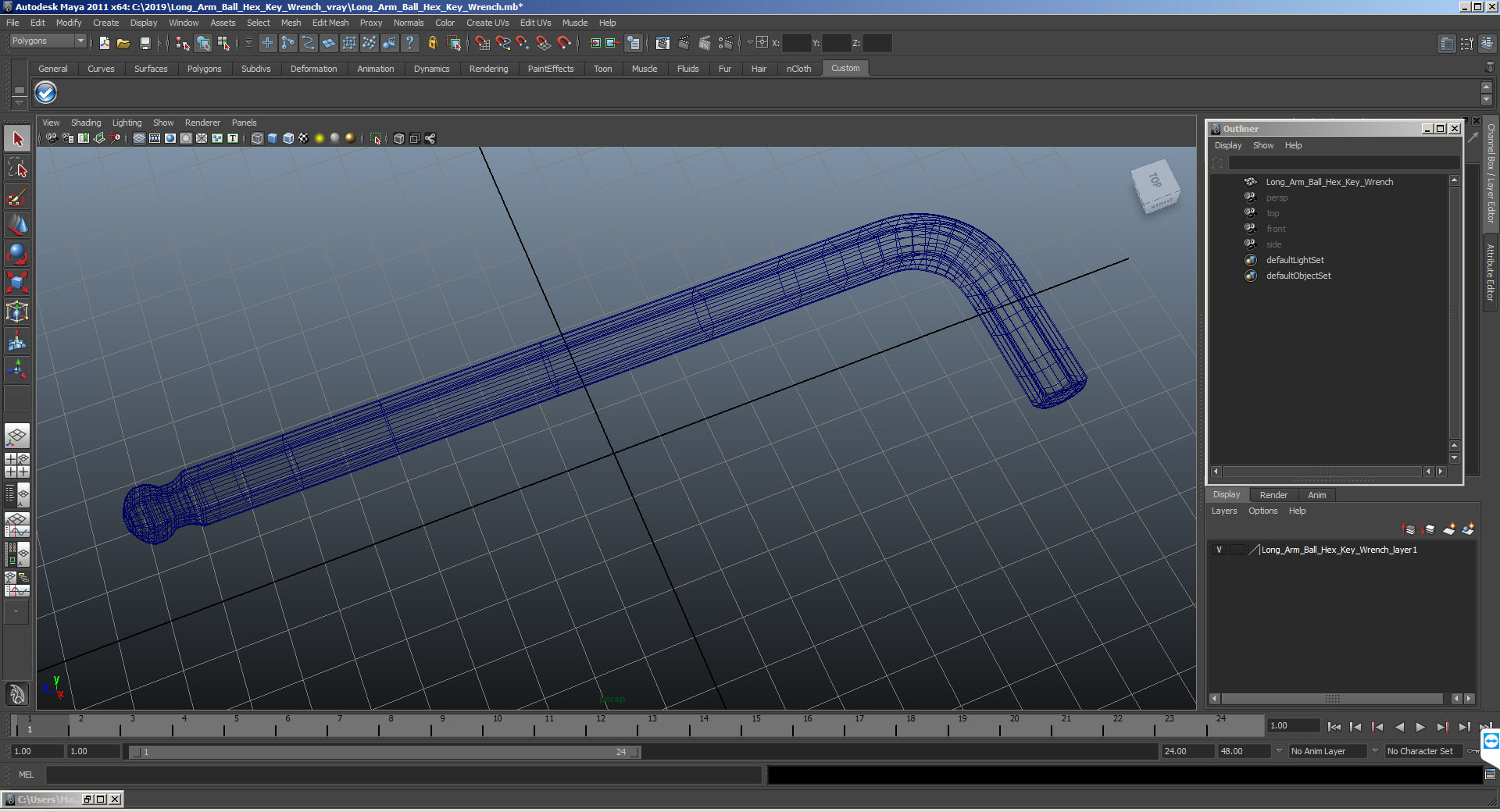The image size is (1500, 812).
Task: Create a new empty display layer
Action: coord(1449,529)
